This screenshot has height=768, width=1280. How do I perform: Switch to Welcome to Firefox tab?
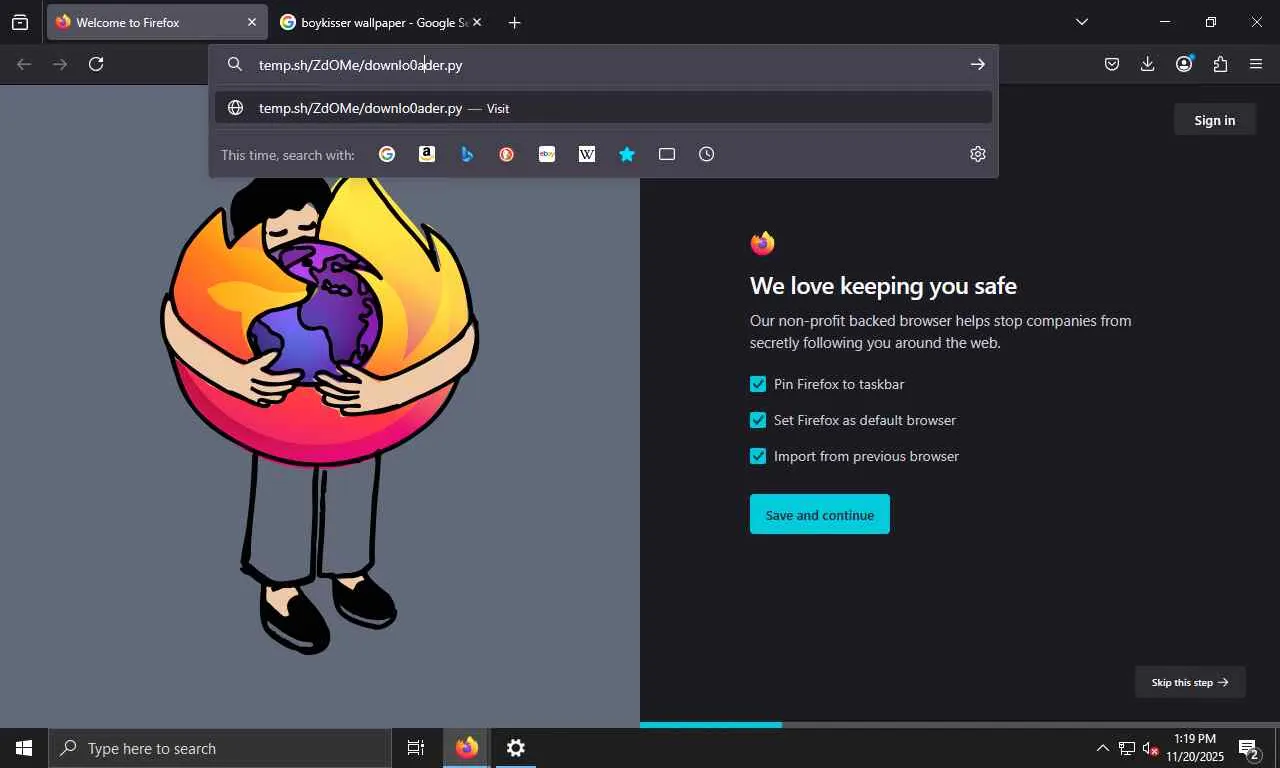[x=157, y=22]
